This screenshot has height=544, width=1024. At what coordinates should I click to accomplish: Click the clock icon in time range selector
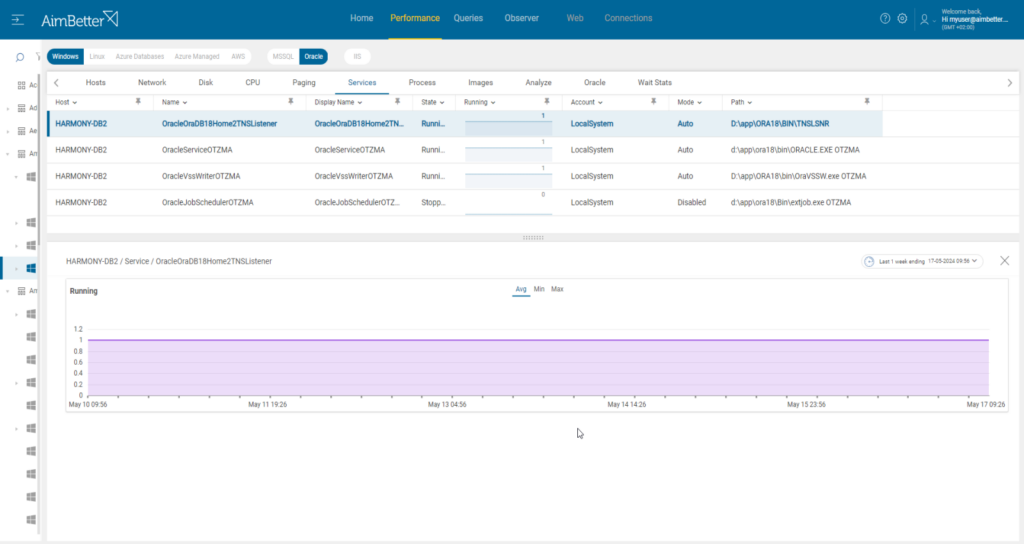click(869, 261)
